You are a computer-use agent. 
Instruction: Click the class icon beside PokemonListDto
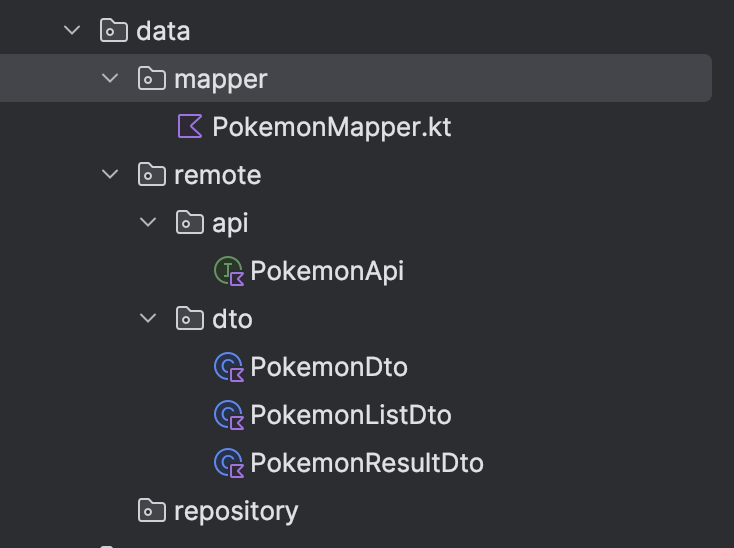point(229,415)
